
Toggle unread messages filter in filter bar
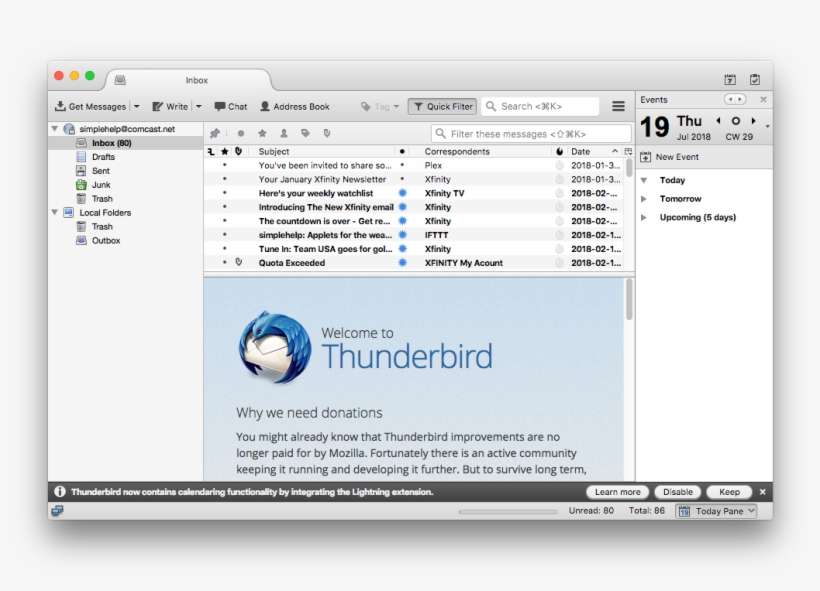click(241, 132)
